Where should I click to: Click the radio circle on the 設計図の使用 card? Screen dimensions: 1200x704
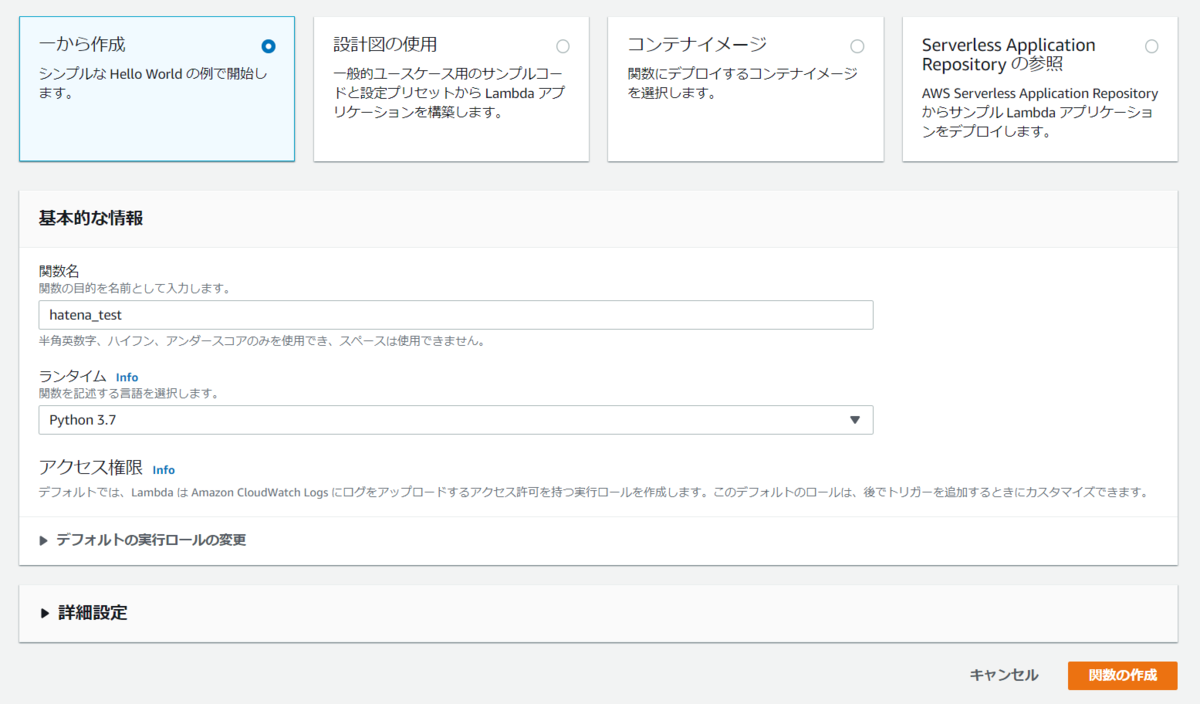point(563,45)
